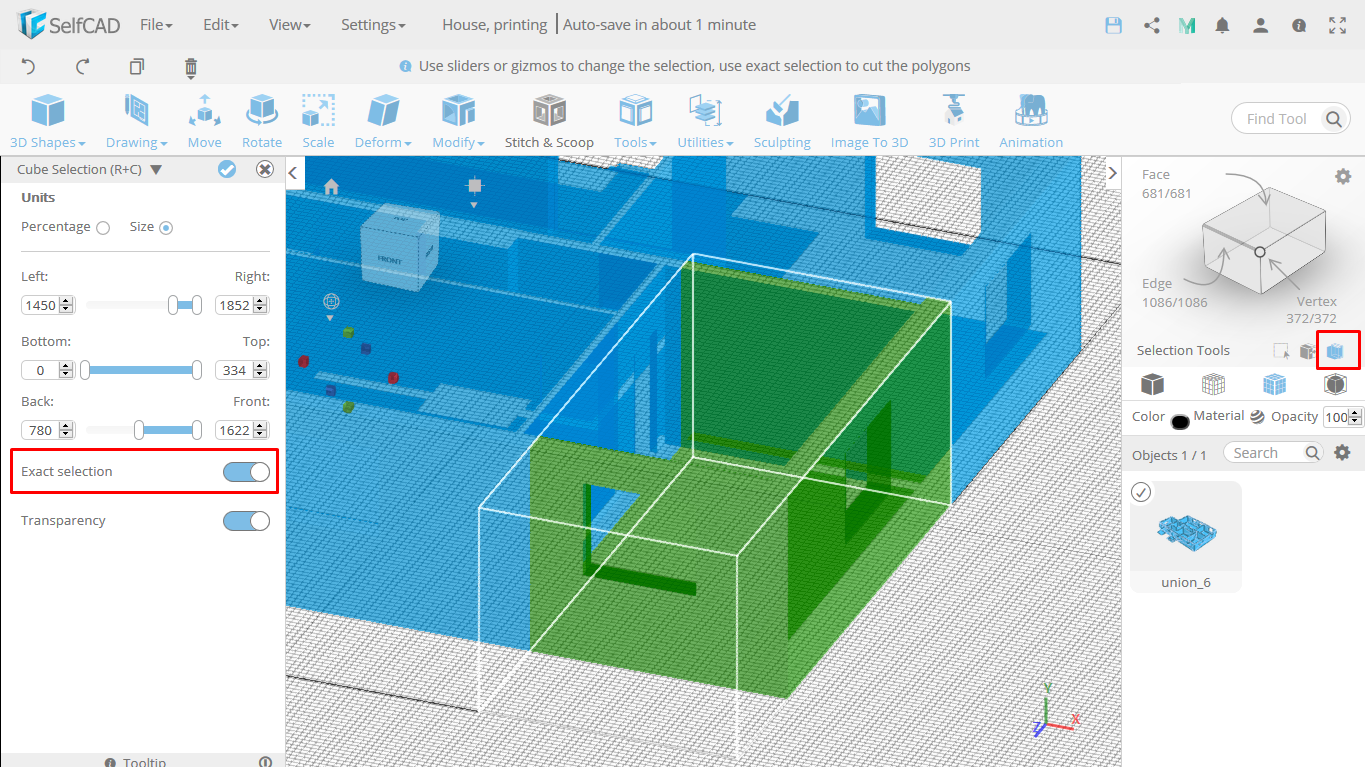
Task: Open the Animation tool
Action: click(1031, 122)
